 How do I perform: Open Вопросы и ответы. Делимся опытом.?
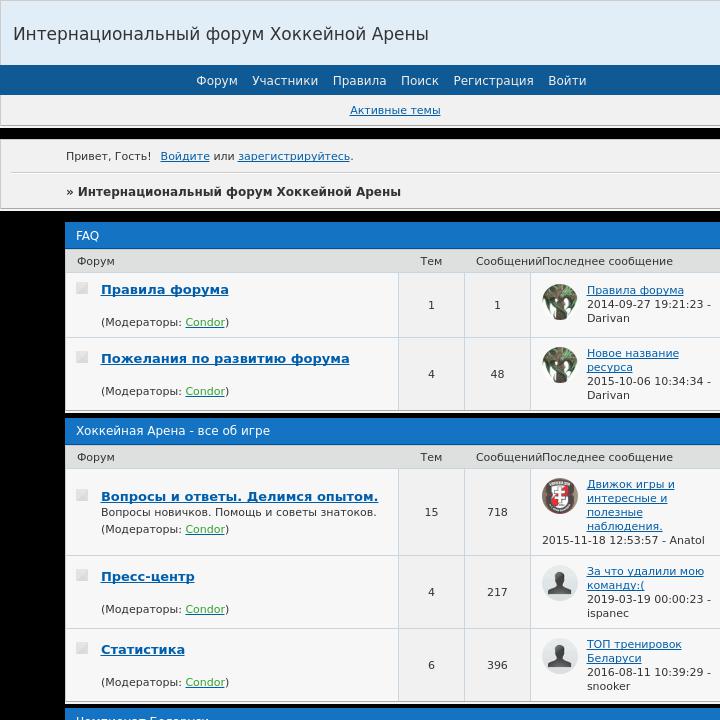(239, 496)
